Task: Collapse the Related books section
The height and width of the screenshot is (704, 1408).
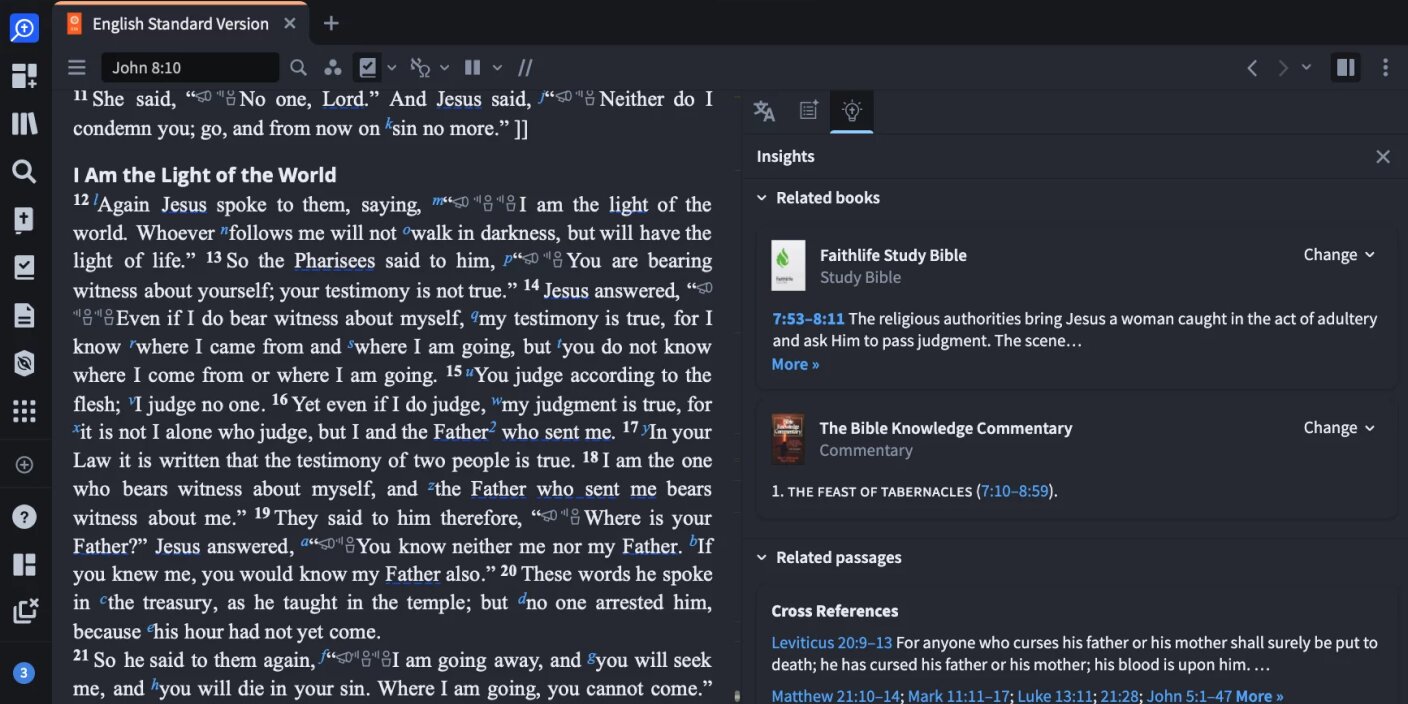Action: pyautogui.click(x=762, y=198)
